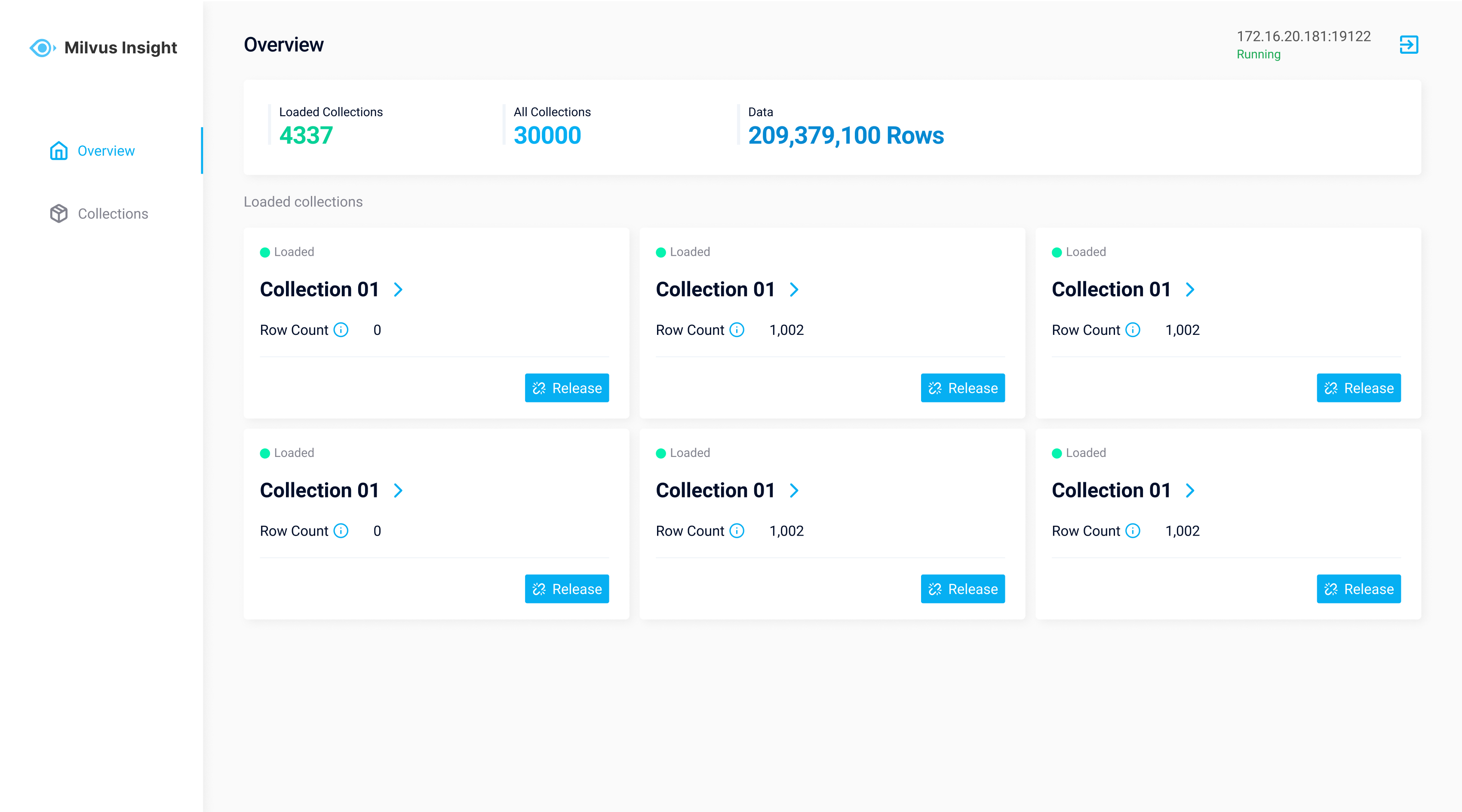Open the chevron next to Collection 01, top-left card
The height and width of the screenshot is (812, 1462).
(x=399, y=289)
